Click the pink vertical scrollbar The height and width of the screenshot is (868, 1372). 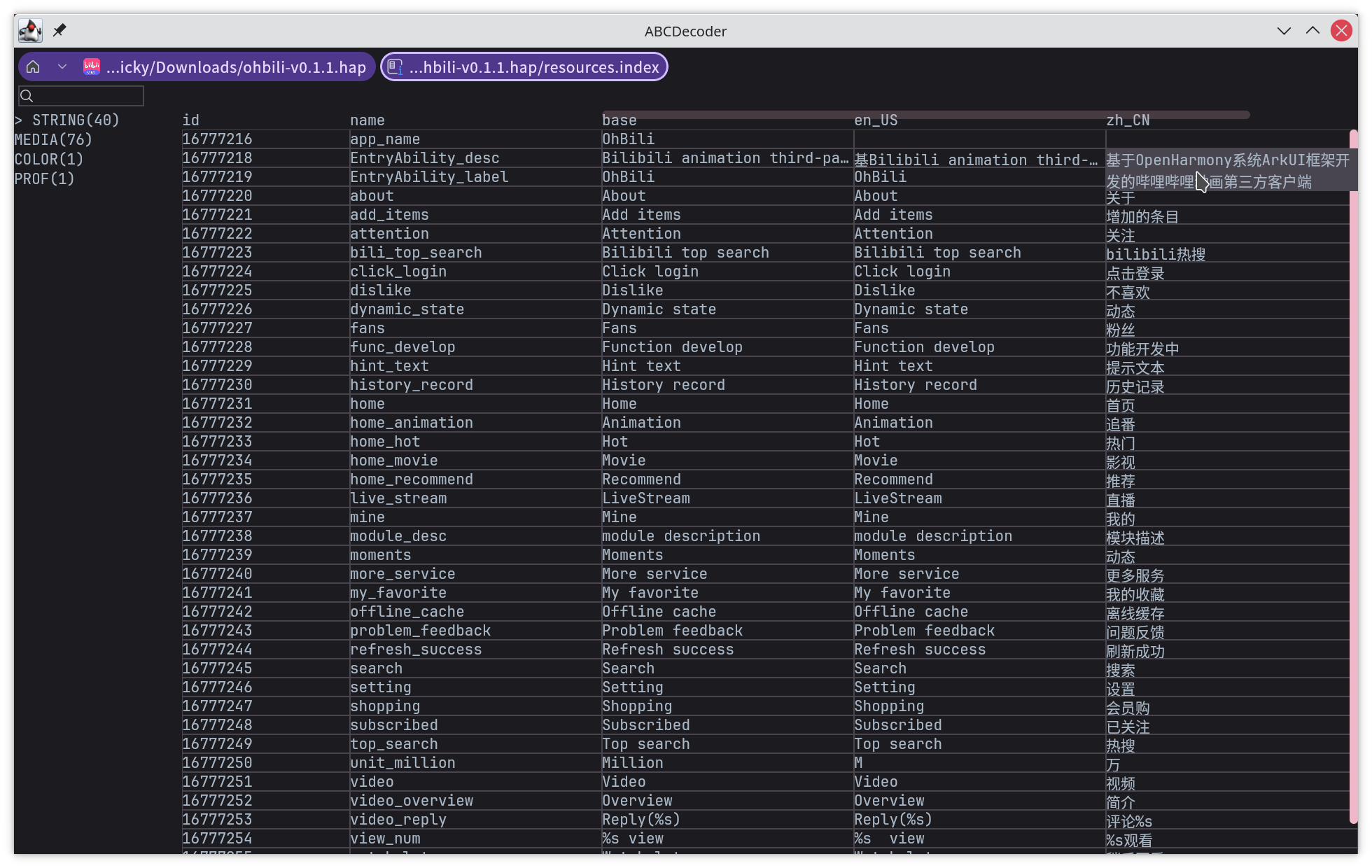coord(1353,476)
